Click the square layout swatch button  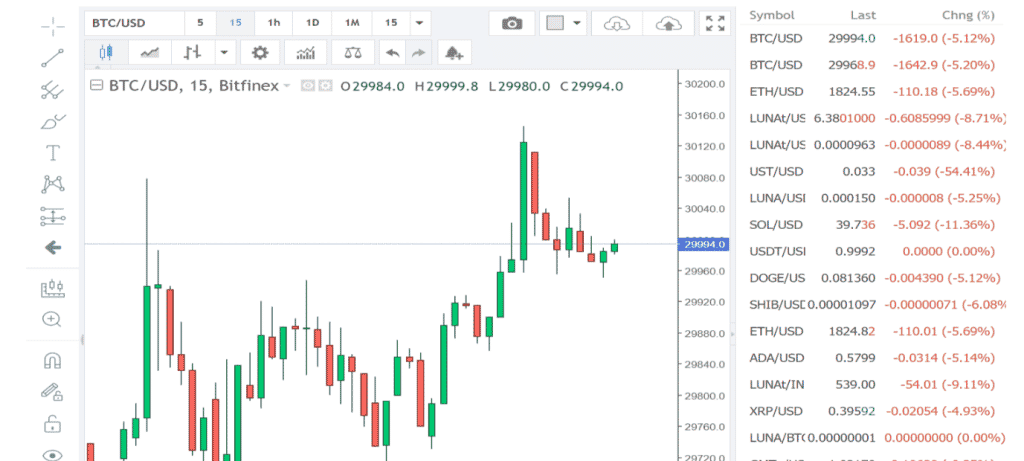554,24
